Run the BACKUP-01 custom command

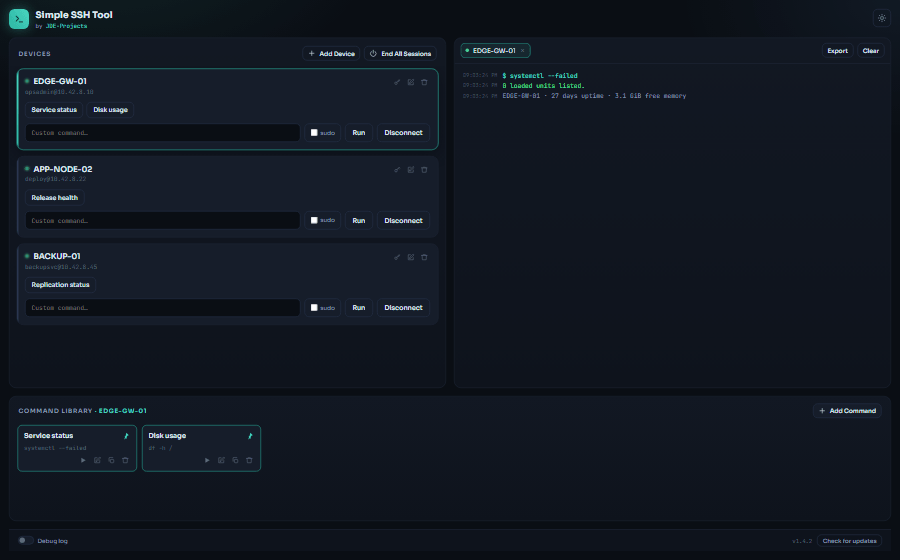359,308
